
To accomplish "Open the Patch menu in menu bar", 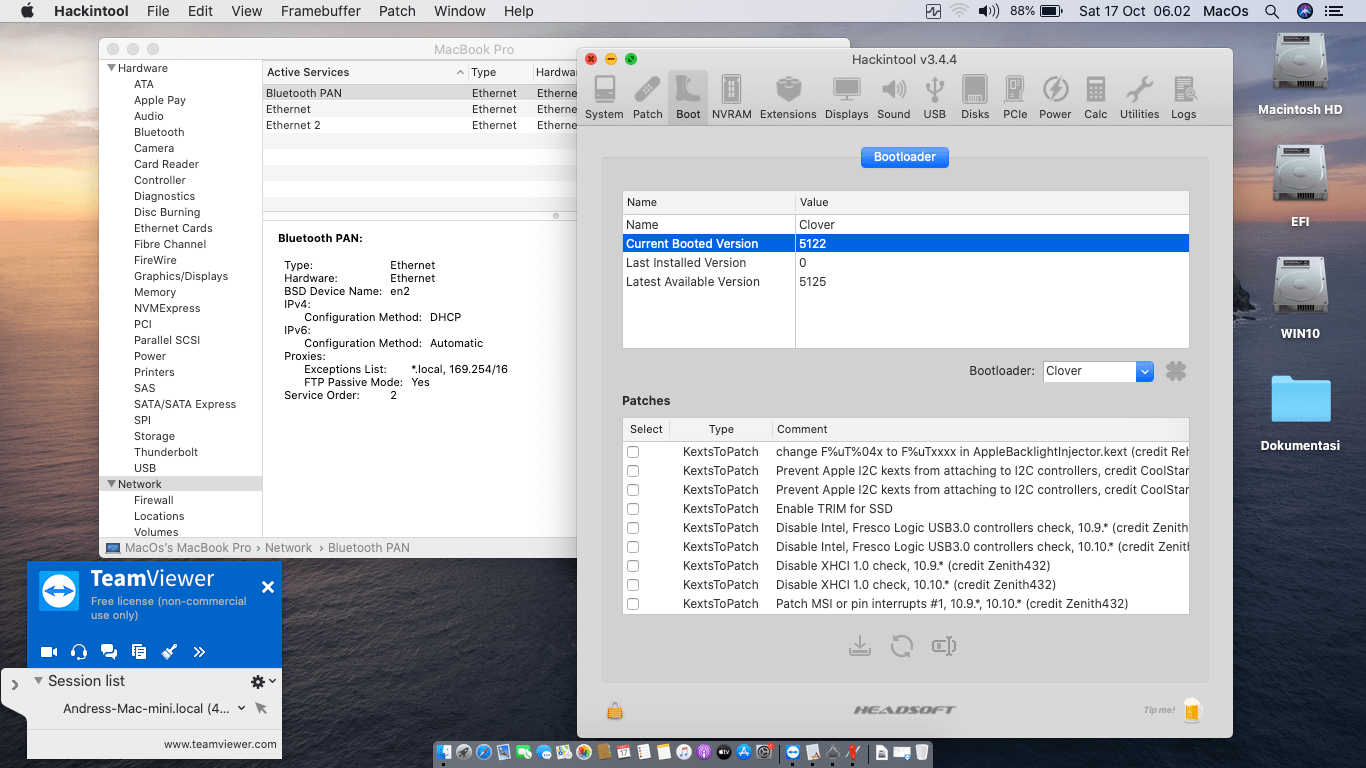I will [x=397, y=11].
